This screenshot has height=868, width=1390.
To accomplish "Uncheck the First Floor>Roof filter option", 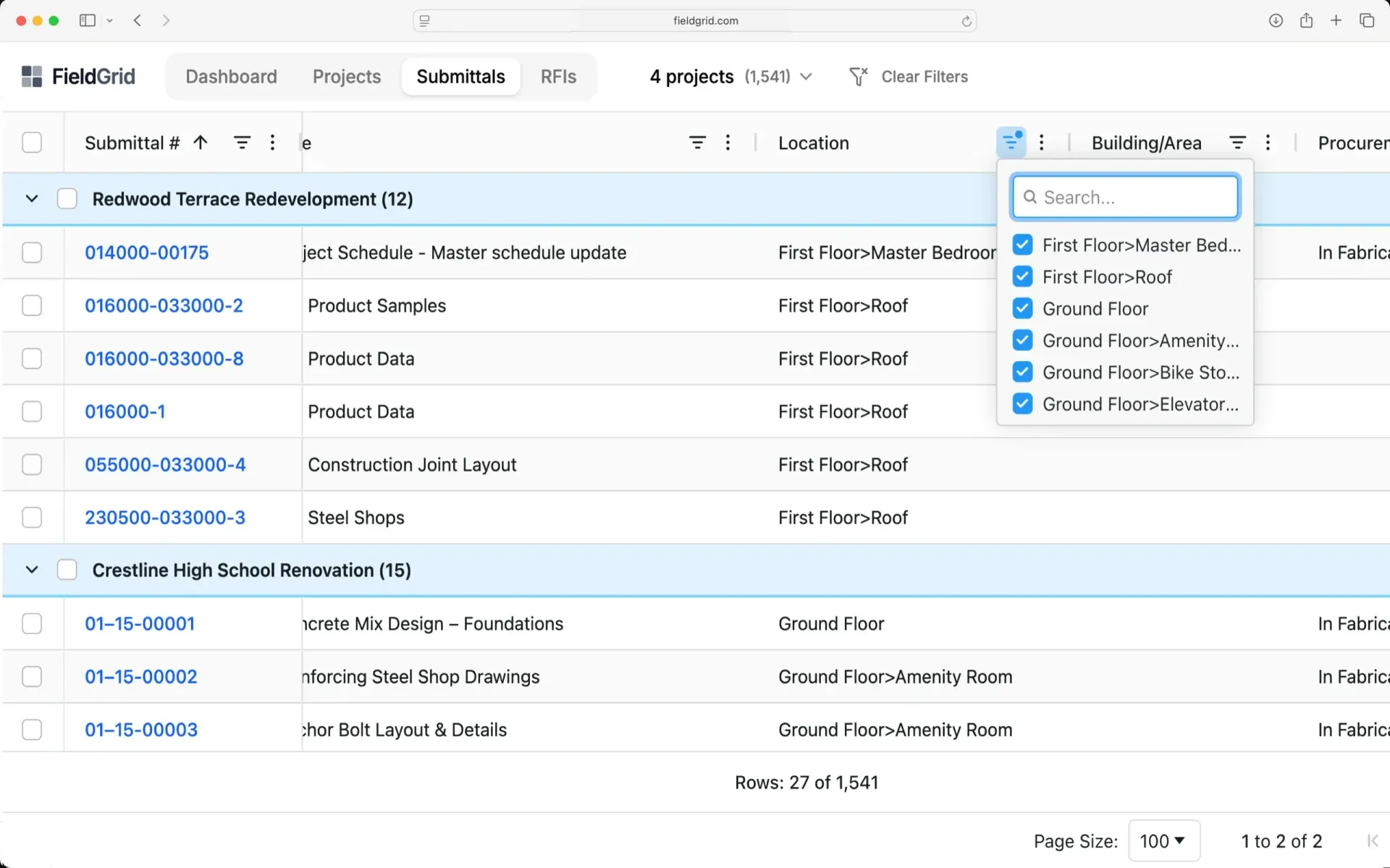I will coord(1022,277).
